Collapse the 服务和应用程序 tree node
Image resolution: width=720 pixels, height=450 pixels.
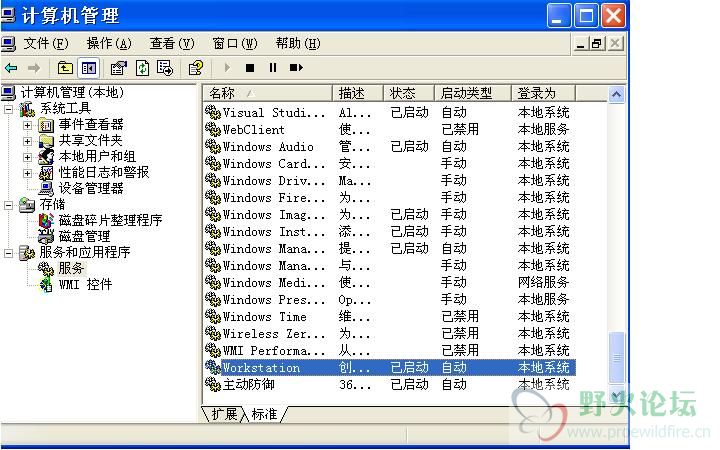coord(8,253)
